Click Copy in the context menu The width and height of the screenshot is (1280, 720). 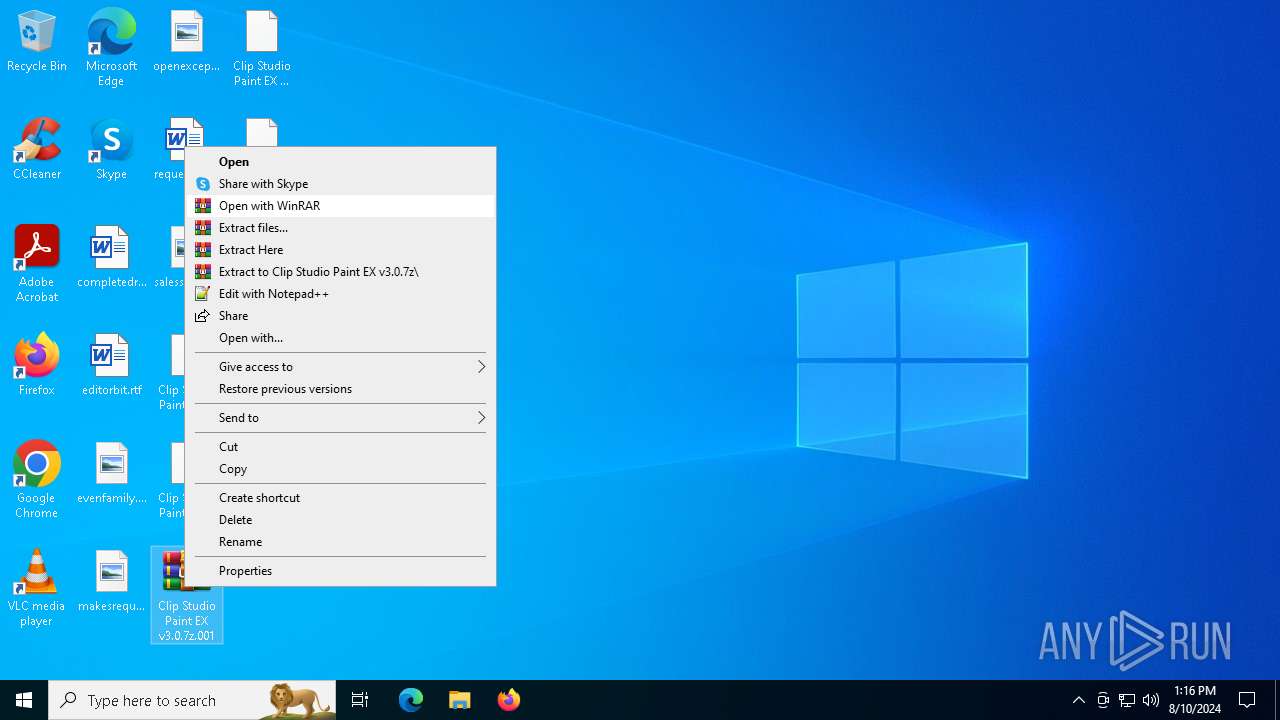click(340, 469)
